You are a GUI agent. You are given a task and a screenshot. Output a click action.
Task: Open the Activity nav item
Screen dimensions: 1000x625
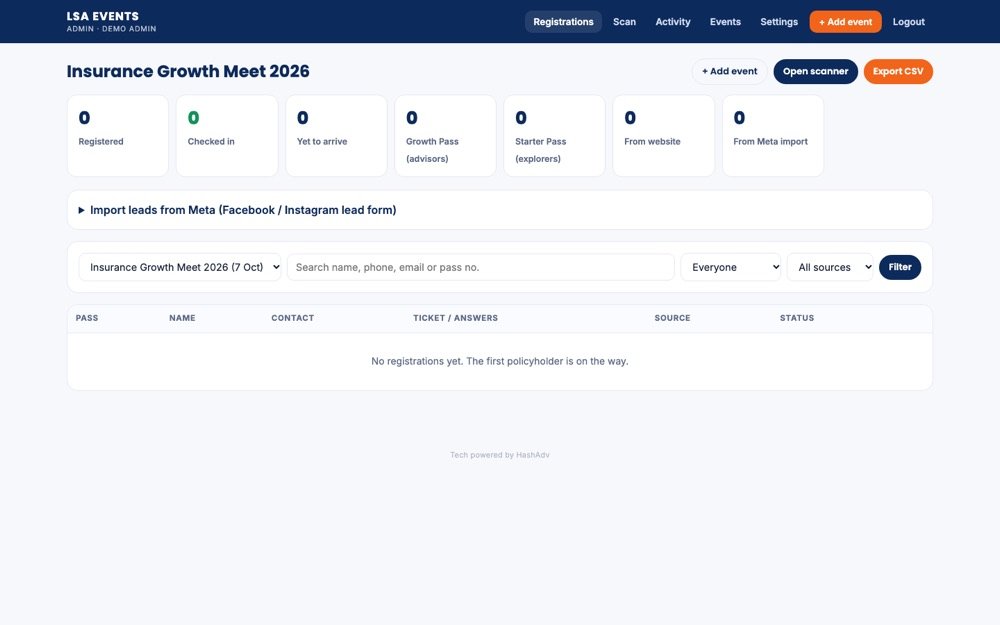(x=673, y=22)
